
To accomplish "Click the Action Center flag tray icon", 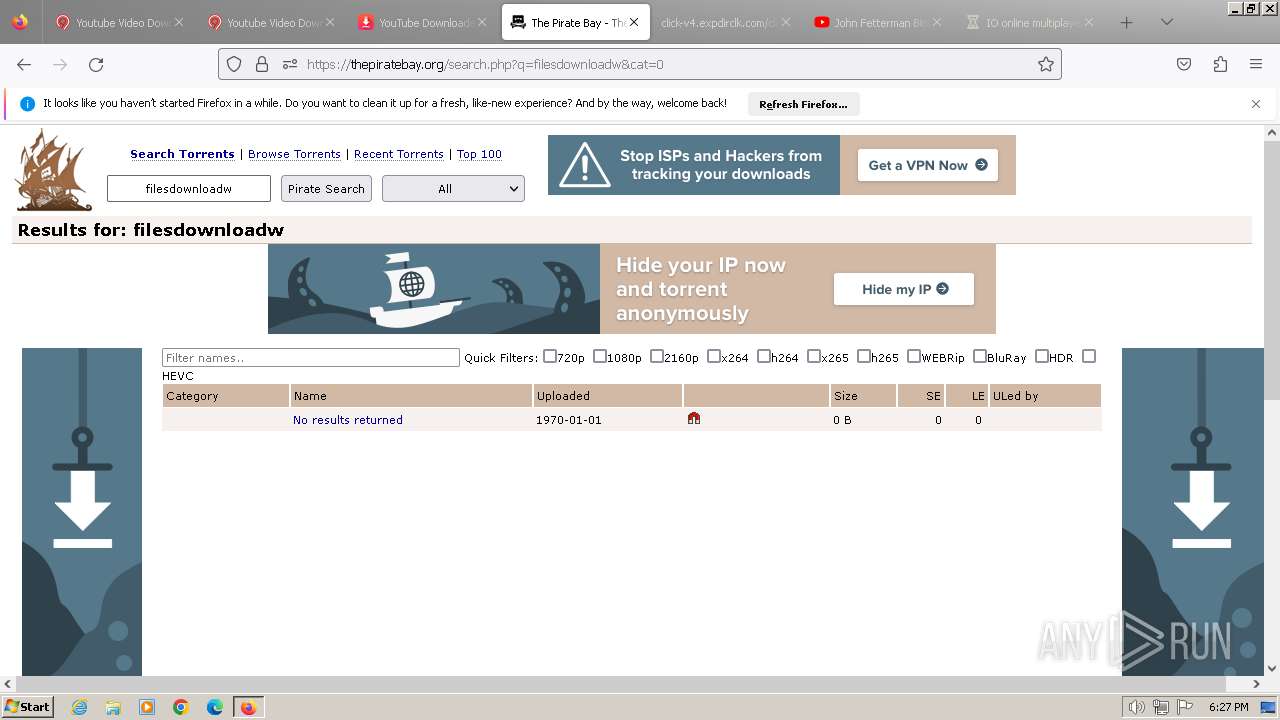I will 1185,707.
